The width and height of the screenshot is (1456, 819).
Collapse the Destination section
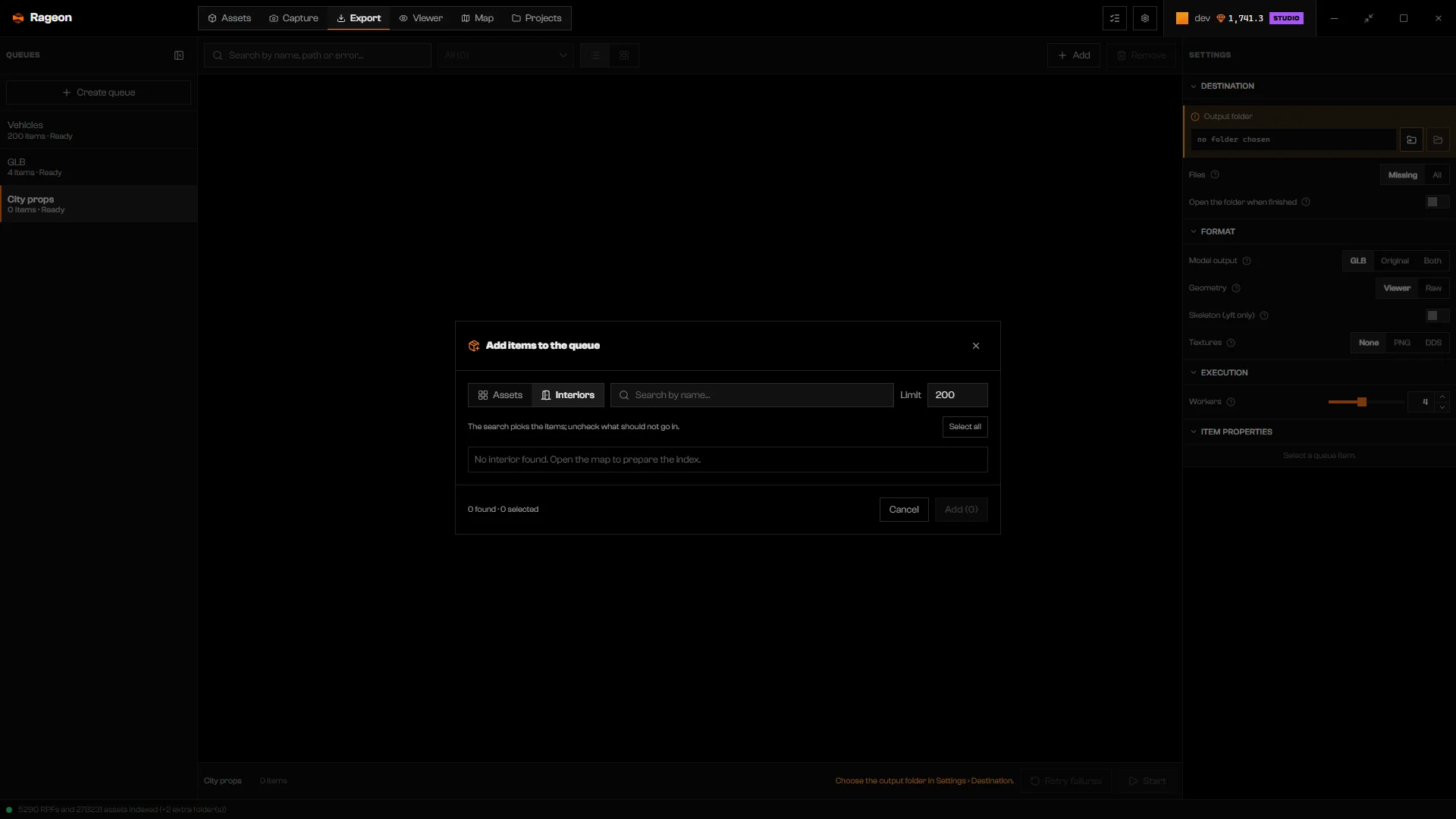[1194, 86]
